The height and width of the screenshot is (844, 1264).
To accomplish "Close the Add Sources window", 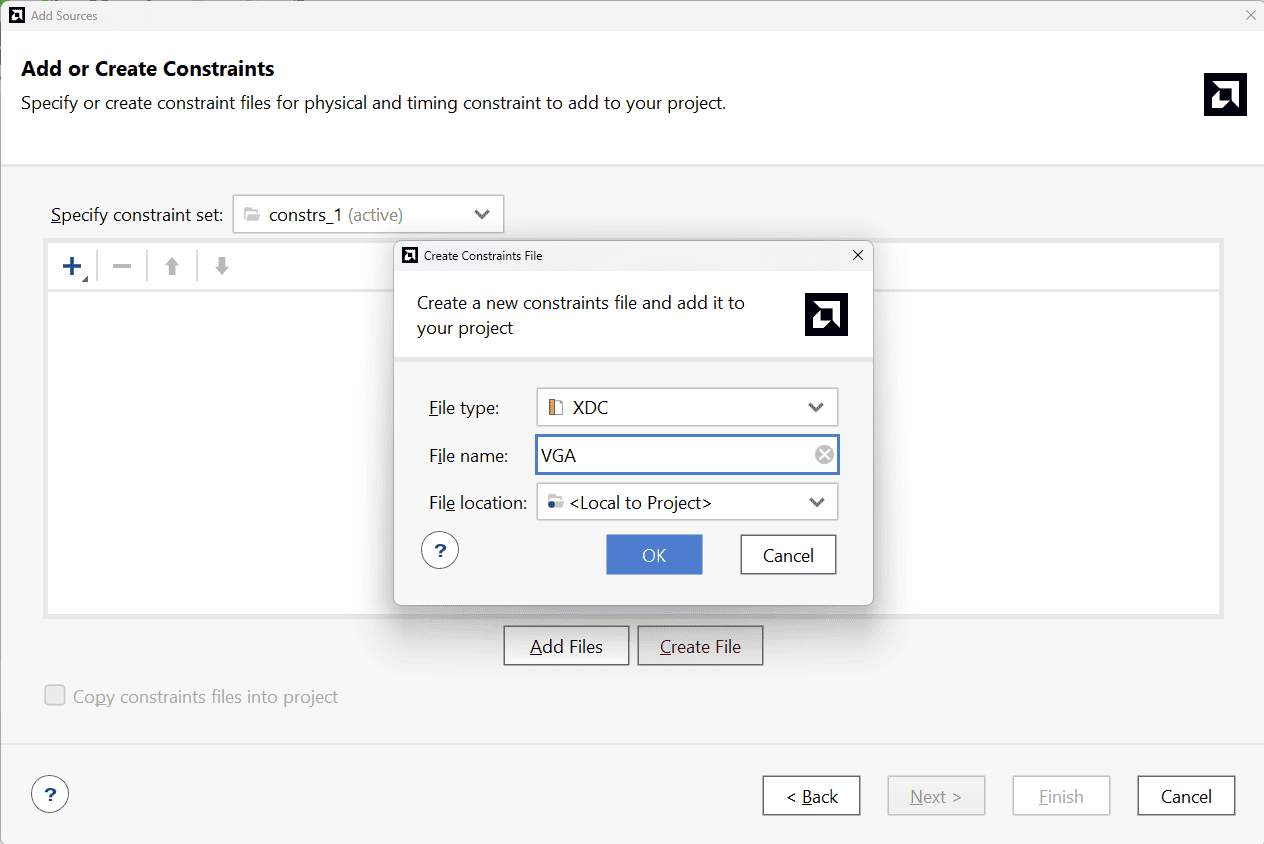I will [1250, 15].
